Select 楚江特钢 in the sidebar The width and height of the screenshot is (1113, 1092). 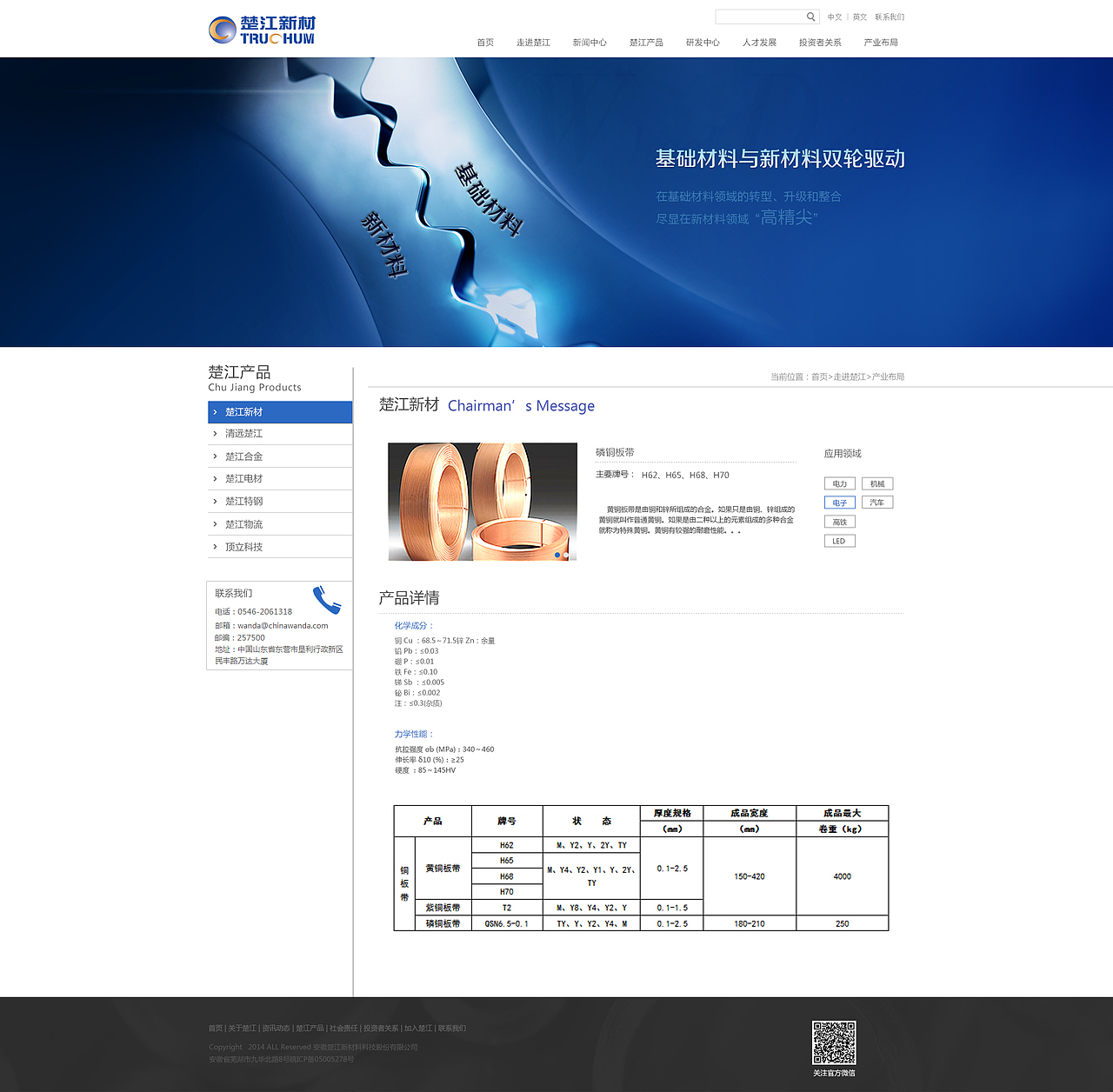pos(280,502)
